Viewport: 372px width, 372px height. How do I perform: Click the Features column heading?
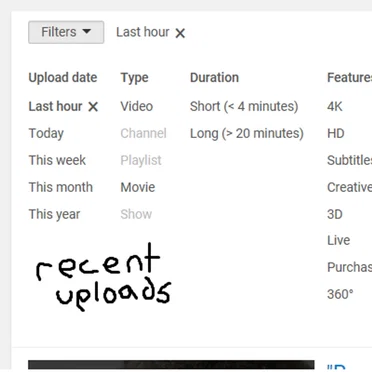click(349, 78)
